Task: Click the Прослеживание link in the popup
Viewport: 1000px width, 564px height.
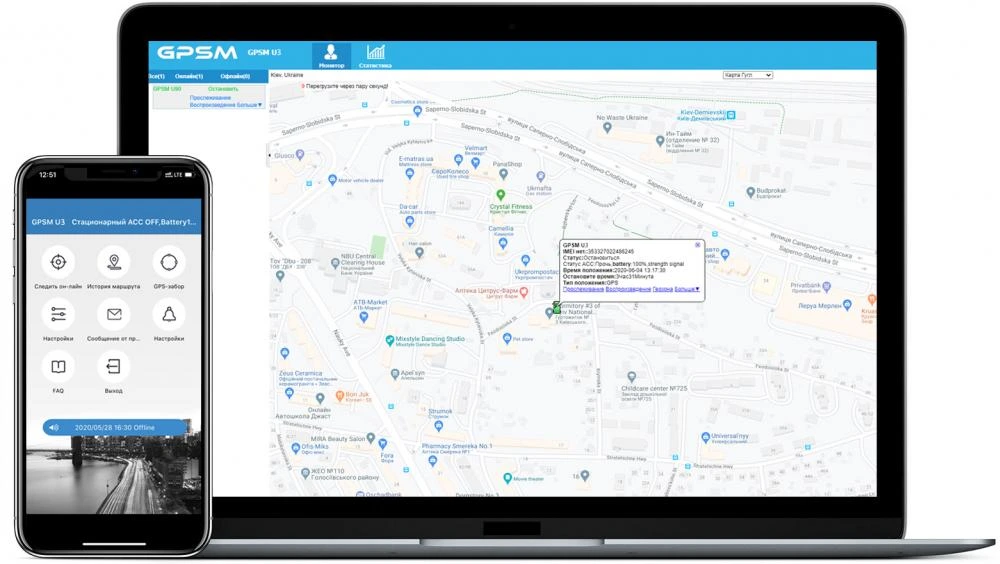Action: click(x=584, y=289)
